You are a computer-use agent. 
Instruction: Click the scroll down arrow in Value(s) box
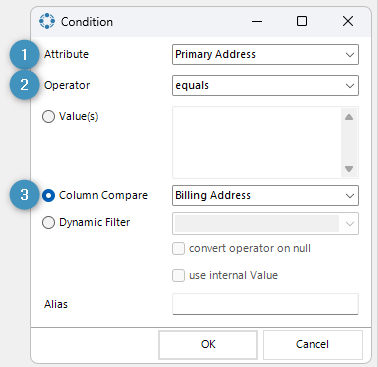(x=349, y=169)
